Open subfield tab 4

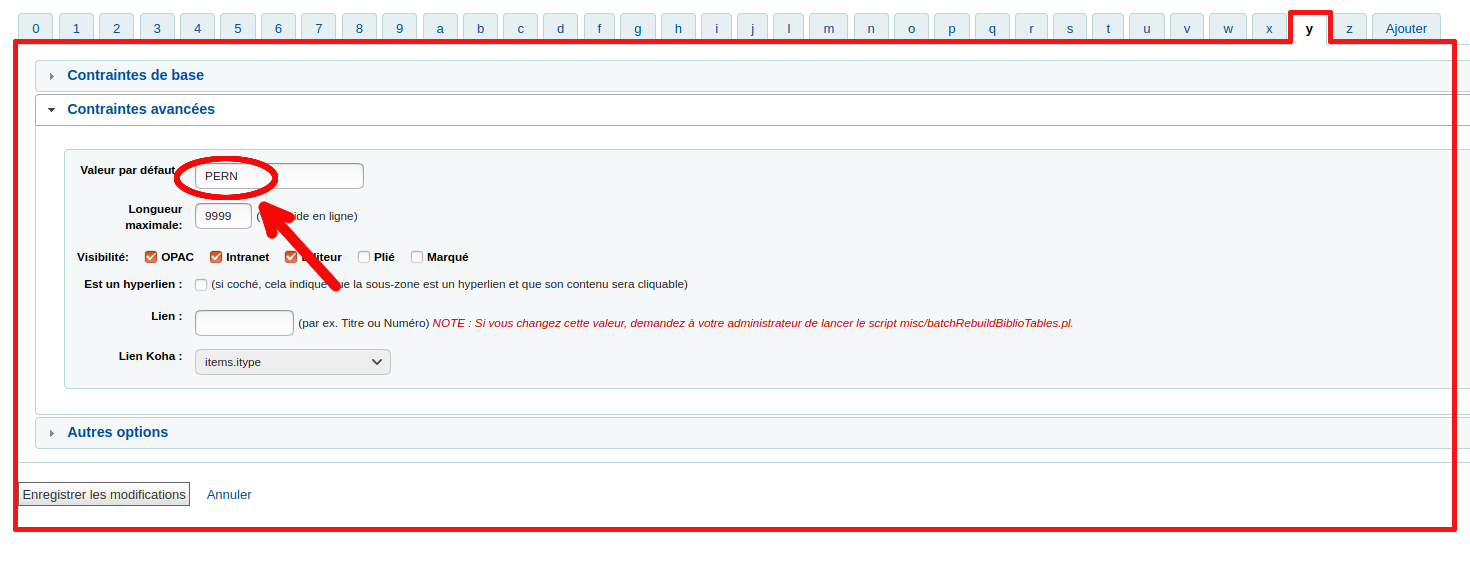click(197, 28)
